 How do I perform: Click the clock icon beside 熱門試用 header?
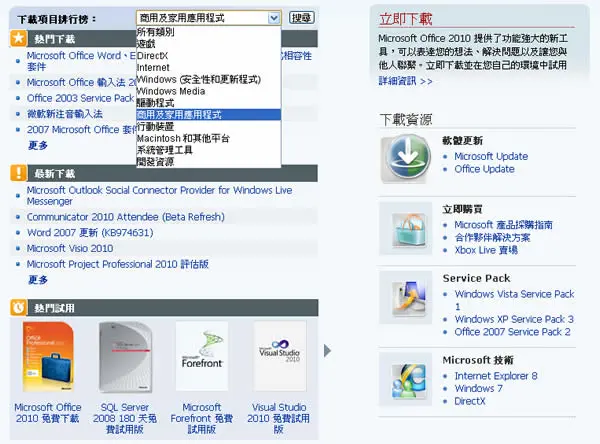pos(18,307)
